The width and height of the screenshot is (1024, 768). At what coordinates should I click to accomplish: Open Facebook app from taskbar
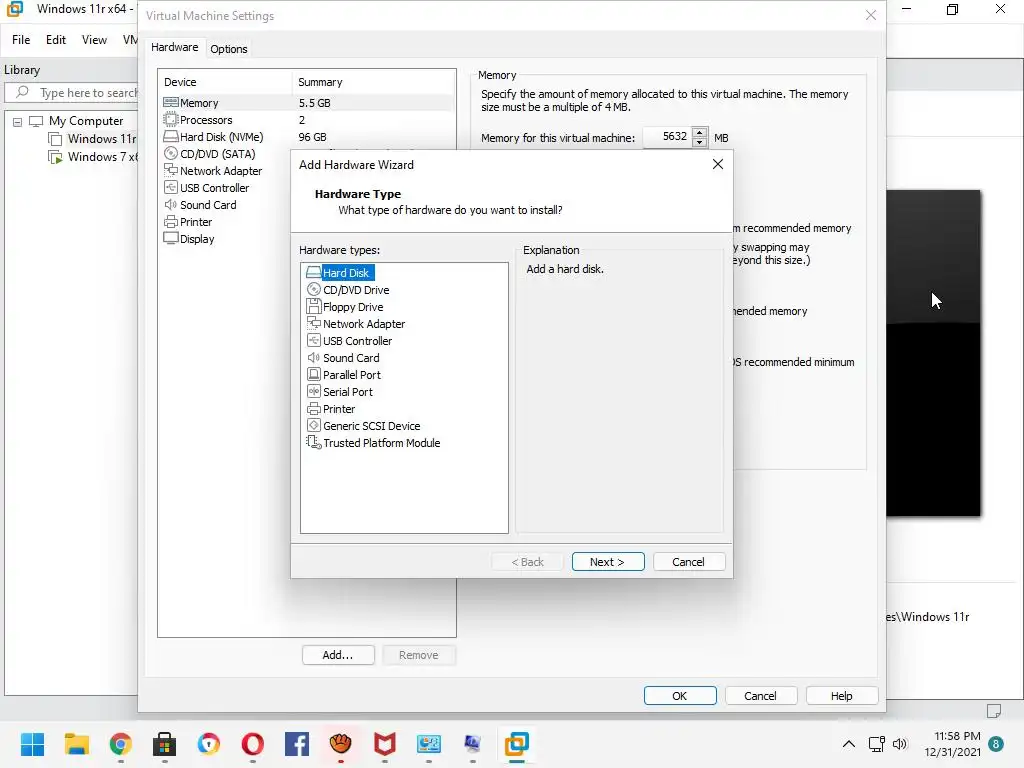pyautogui.click(x=296, y=744)
